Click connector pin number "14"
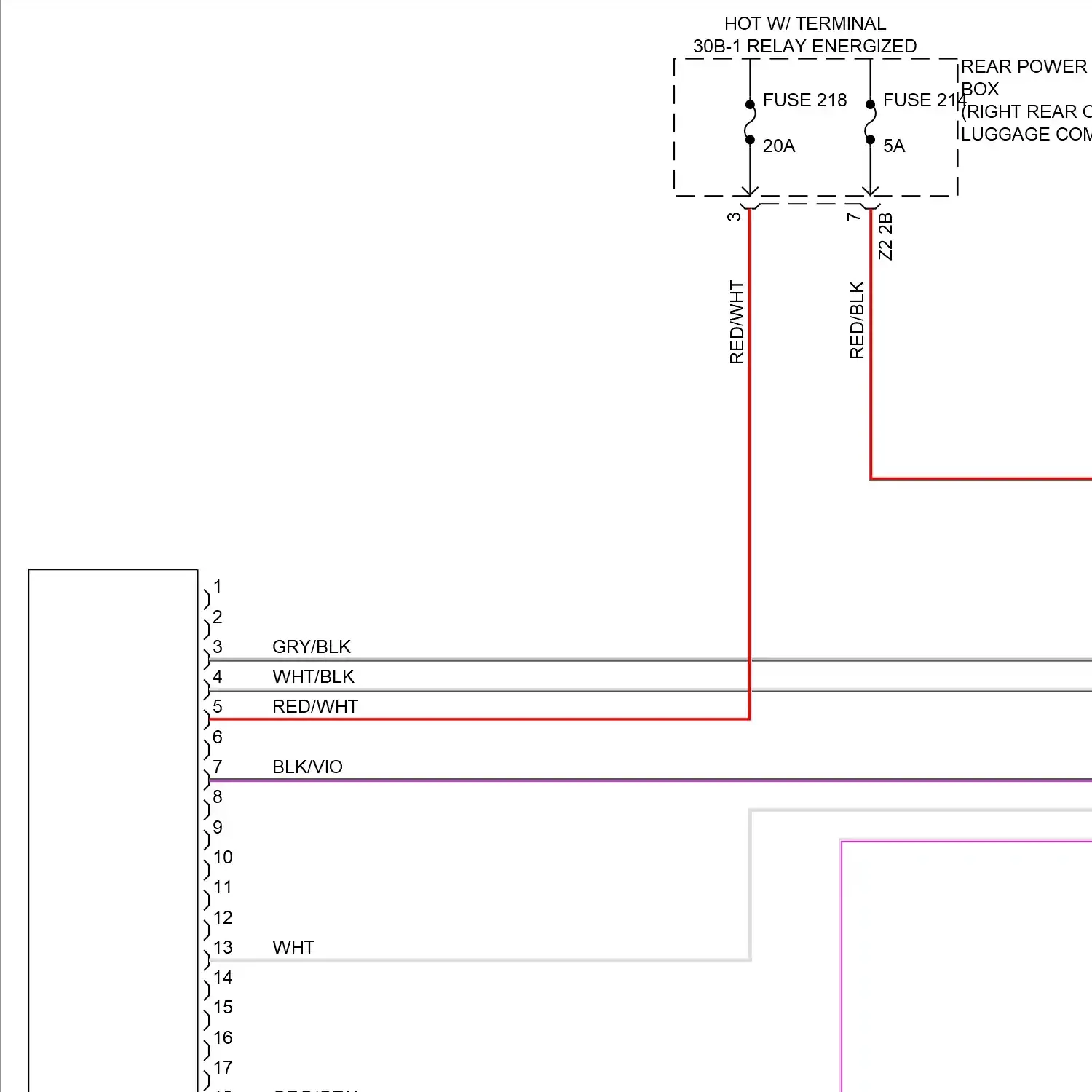1092x1092 pixels. point(223,977)
